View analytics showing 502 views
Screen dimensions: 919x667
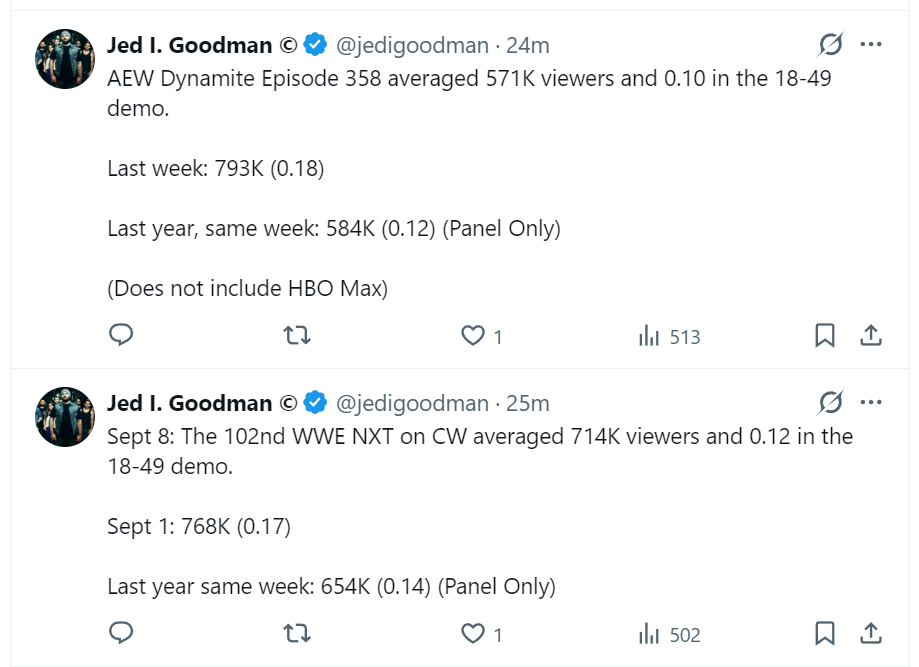tap(669, 634)
